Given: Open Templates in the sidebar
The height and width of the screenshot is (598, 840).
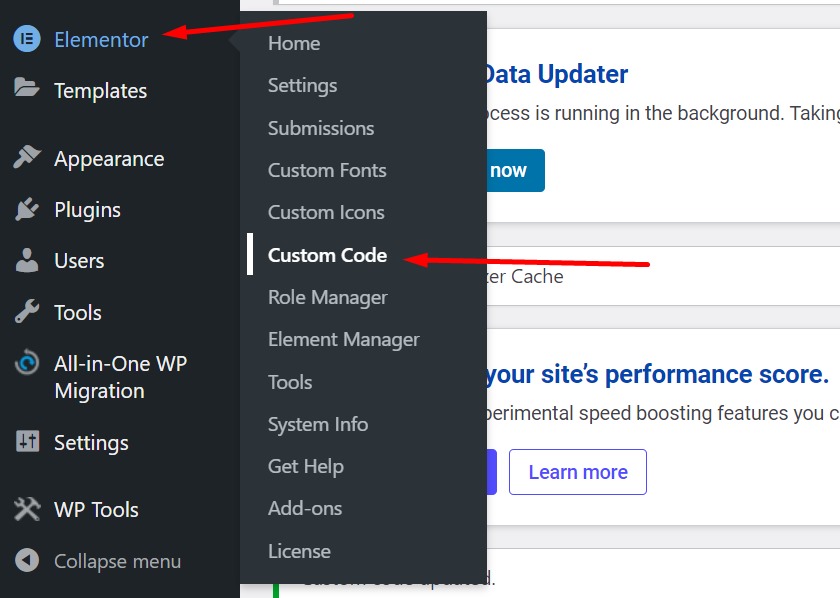Looking at the screenshot, I should click(x=101, y=91).
